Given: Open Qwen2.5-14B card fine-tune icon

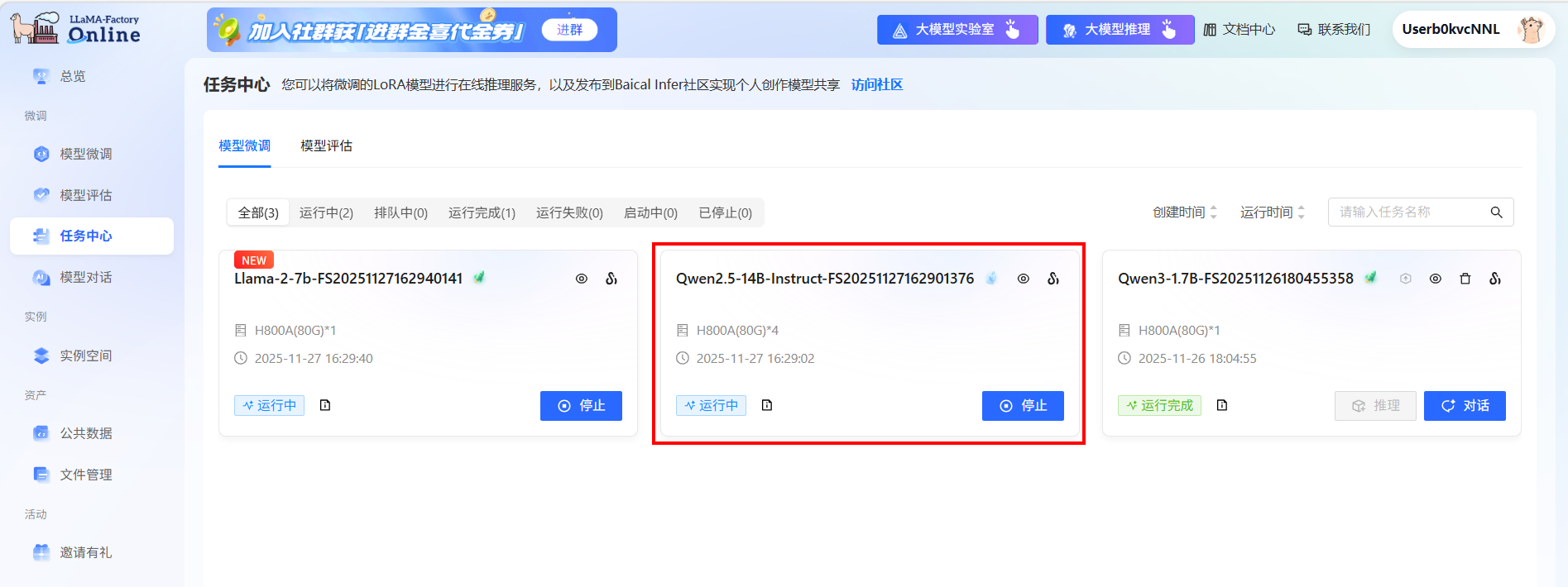Looking at the screenshot, I should (x=1053, y=279).
